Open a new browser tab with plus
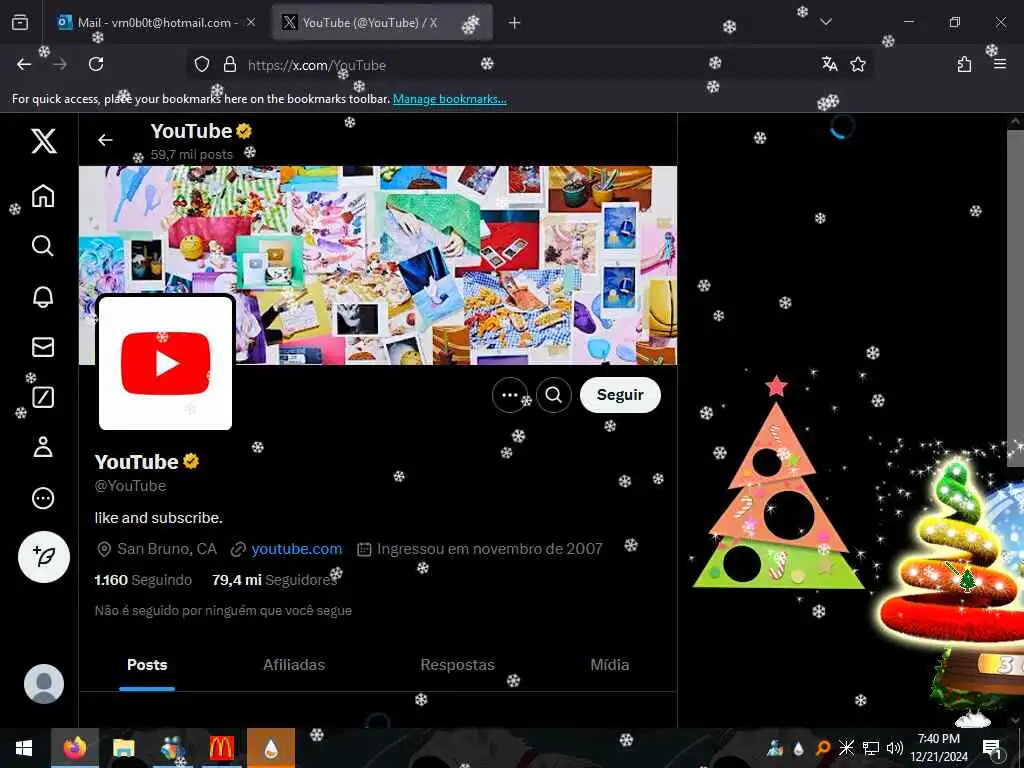The image size is (1024, 768). pyautogui.click(x=515, y=23)
